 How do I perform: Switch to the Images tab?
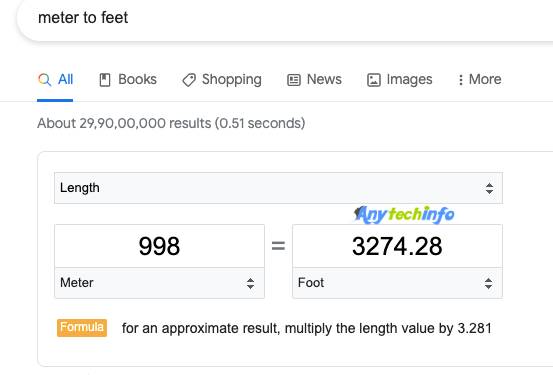400,80
